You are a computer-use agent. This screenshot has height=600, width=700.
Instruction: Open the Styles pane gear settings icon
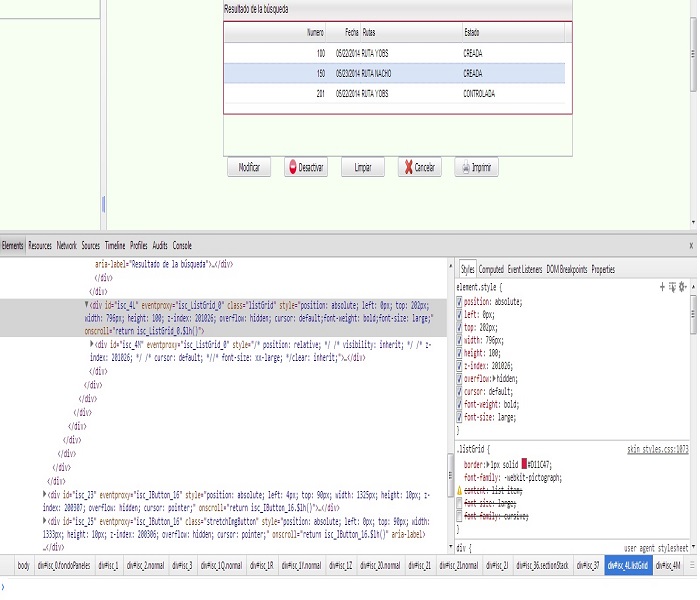[684, 286]
